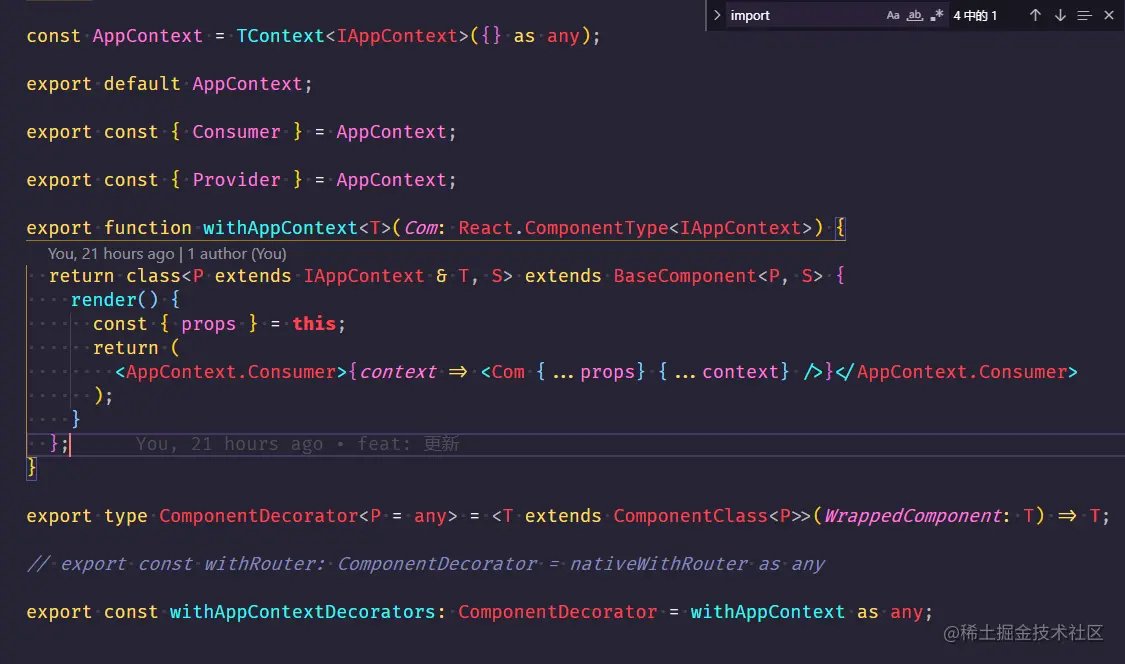1125x664 pixels.
Task: Click the "4 中的 1" match count
Action: pyautogui.click(x=975, y=16)
